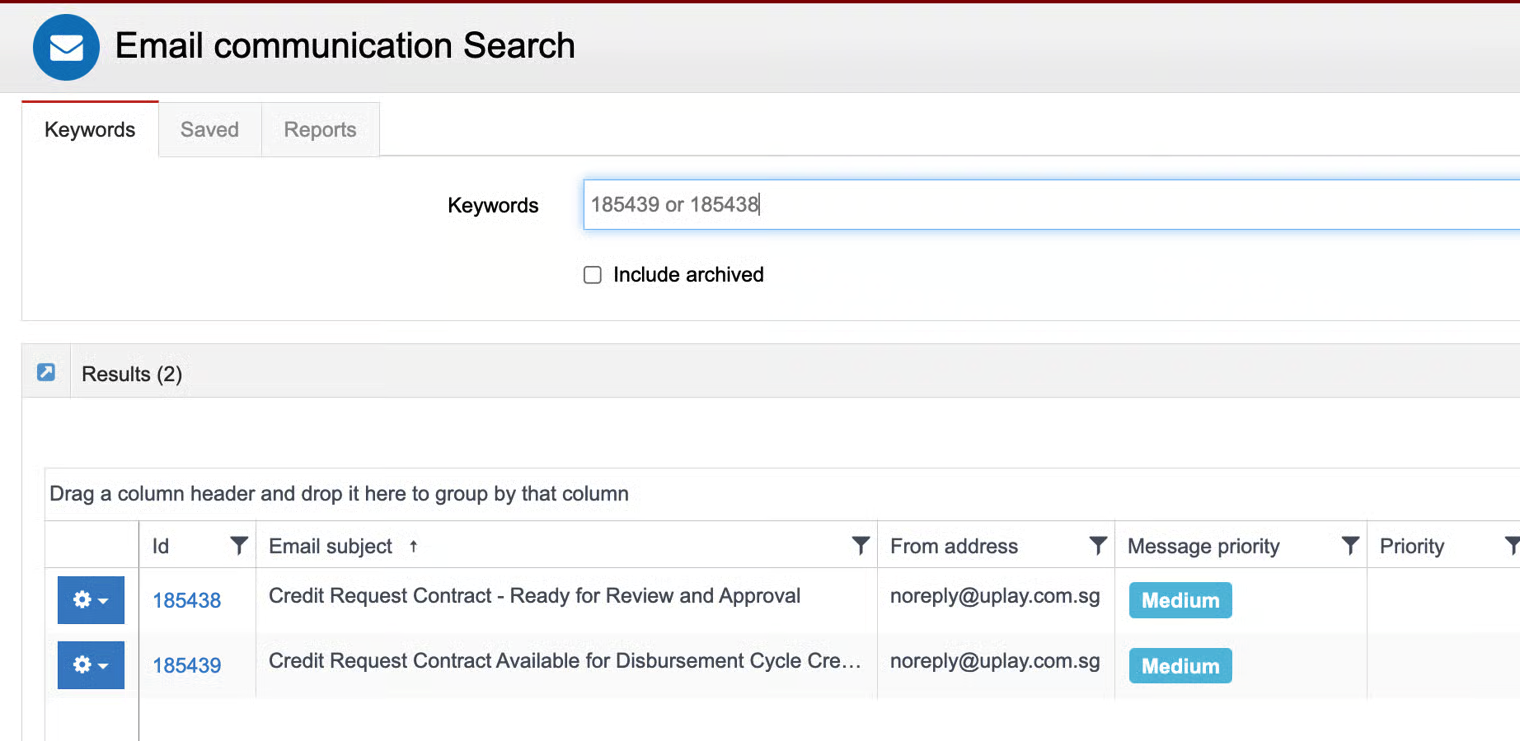
Task: Click the blue envelope email icon
Action: [x=66, y=47]
